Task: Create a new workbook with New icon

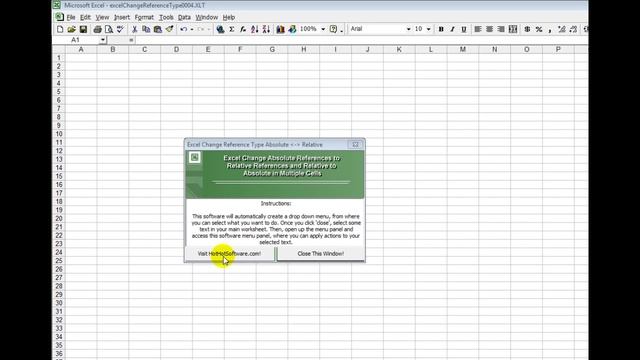Action: pos(60,29)
